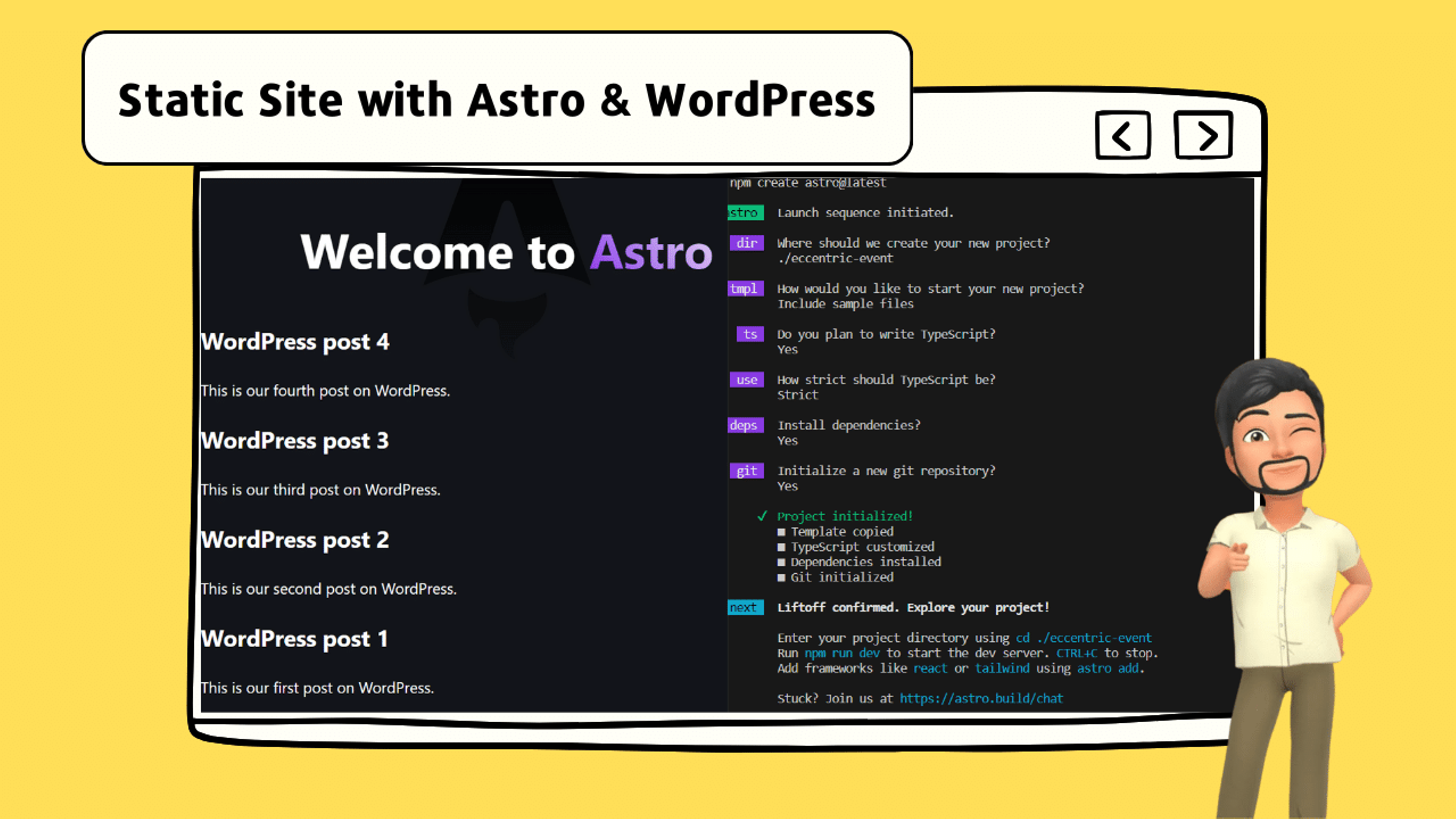Click the cd ./eccentric-event command text
Screen dimensions: 1456x819
(1084, 638)
